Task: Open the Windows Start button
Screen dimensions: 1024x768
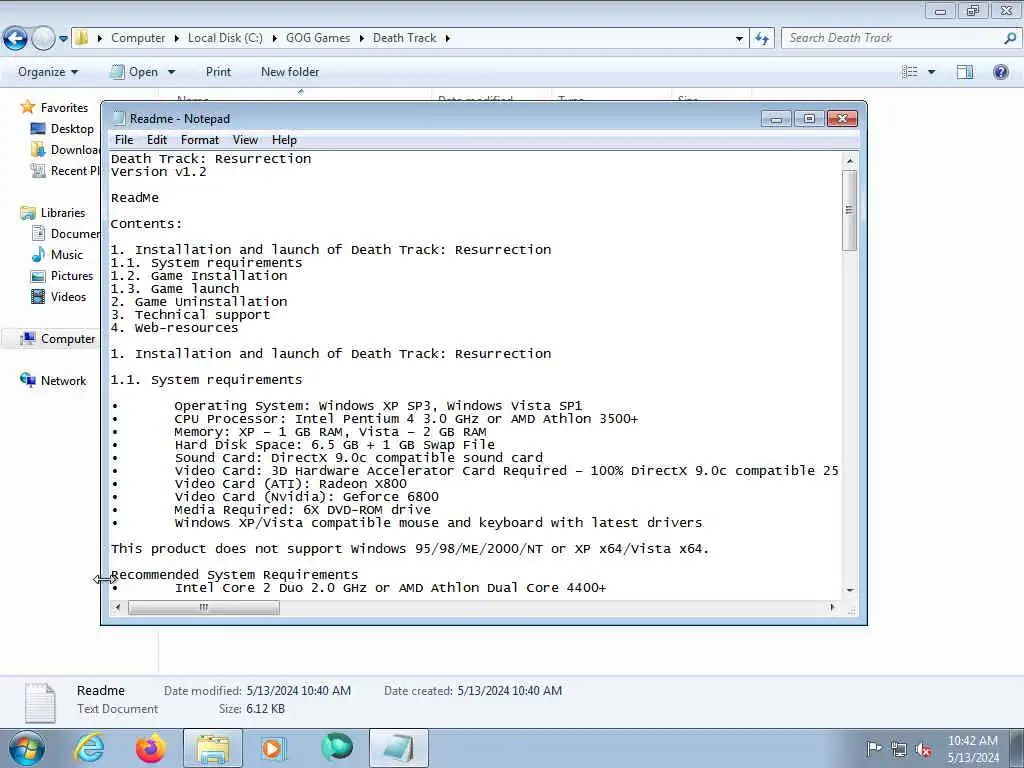Action: click(27, 748)
